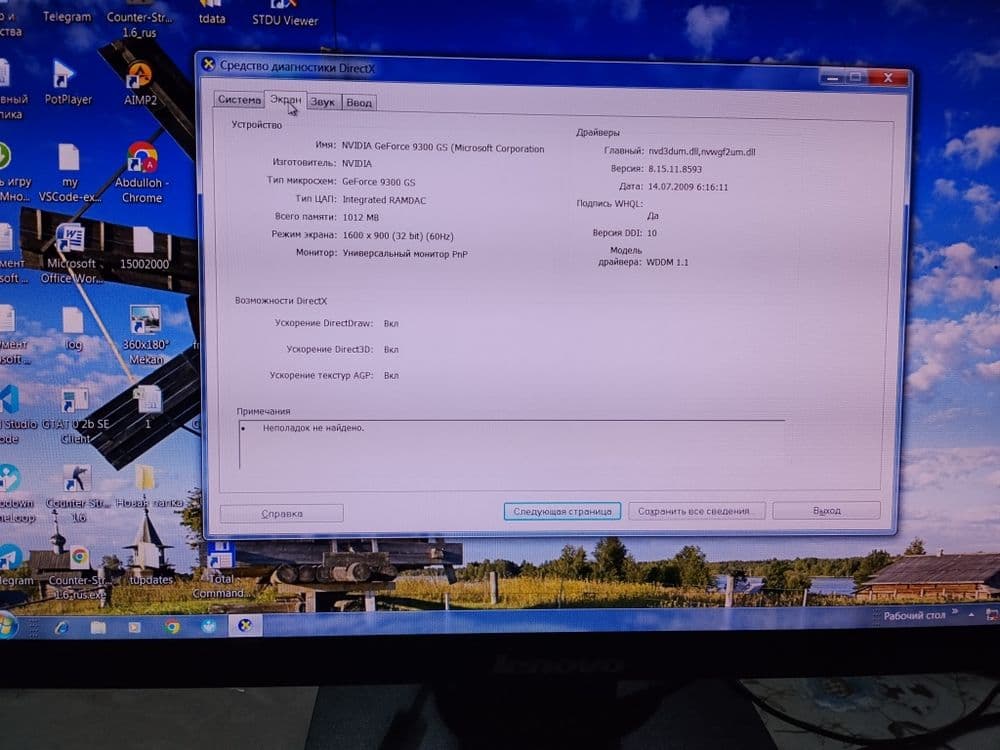1000x750 pixels.
Task: Select the STDU Viewer desktop shortcut
Action: 284,14
